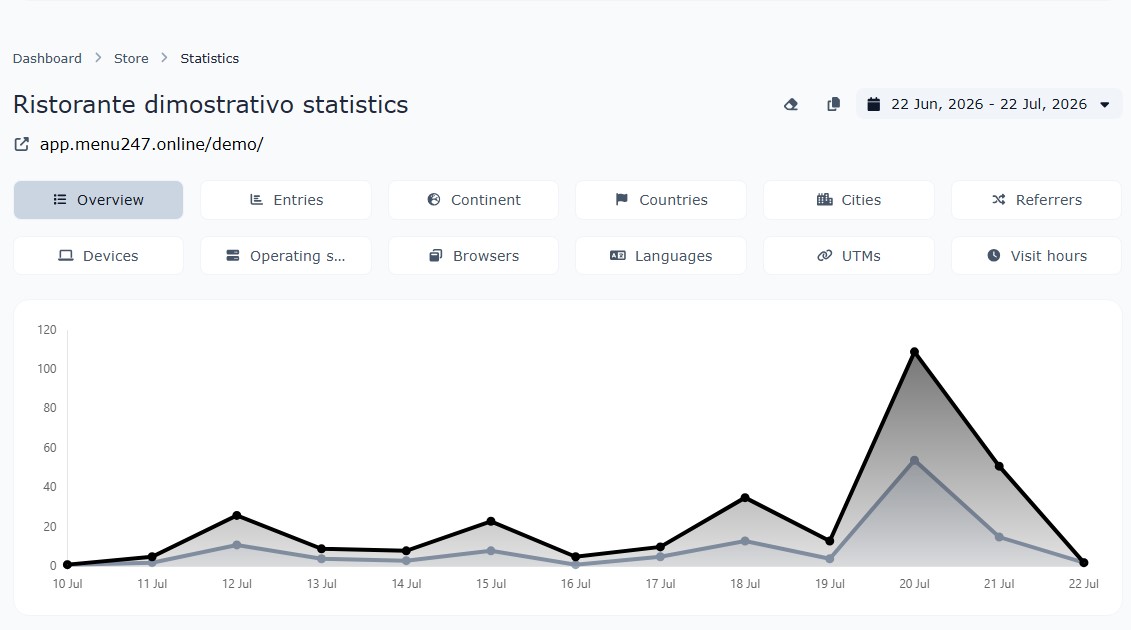
Task: Switch to the Cities tab
Action: (x=848, y=200)
